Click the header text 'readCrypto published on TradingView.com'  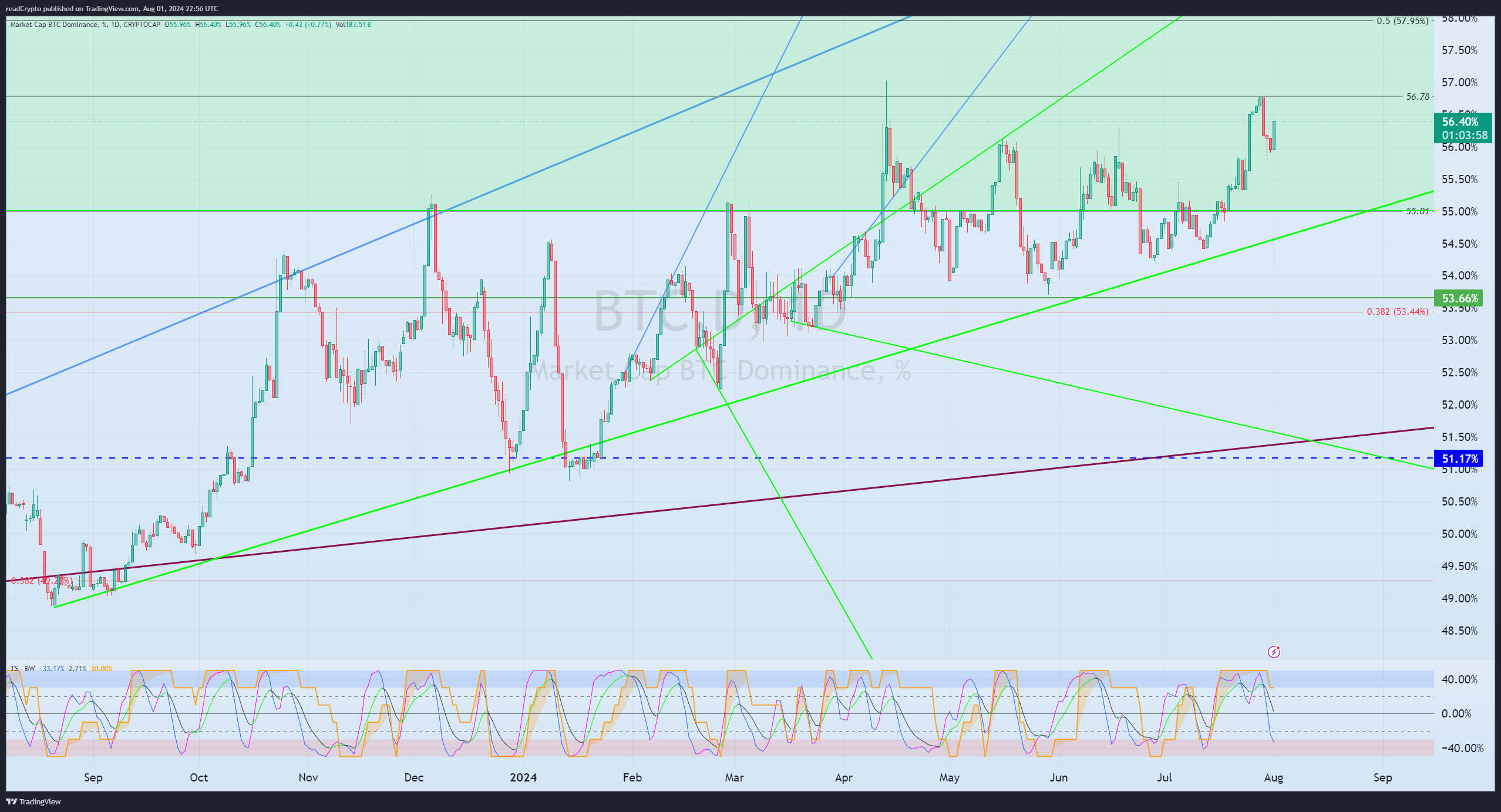coord(73,8)
